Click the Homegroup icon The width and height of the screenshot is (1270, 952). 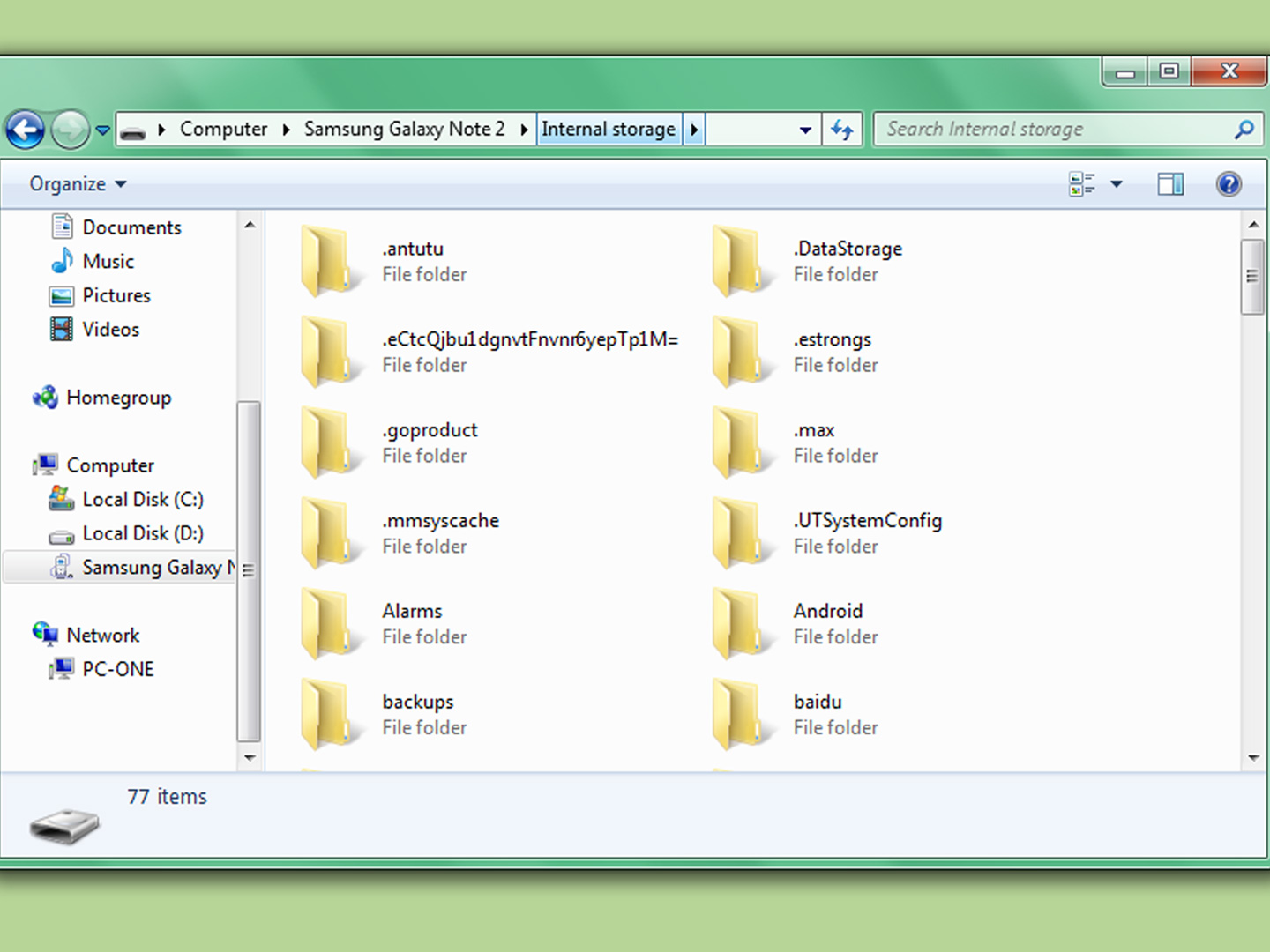click(46, 398)
